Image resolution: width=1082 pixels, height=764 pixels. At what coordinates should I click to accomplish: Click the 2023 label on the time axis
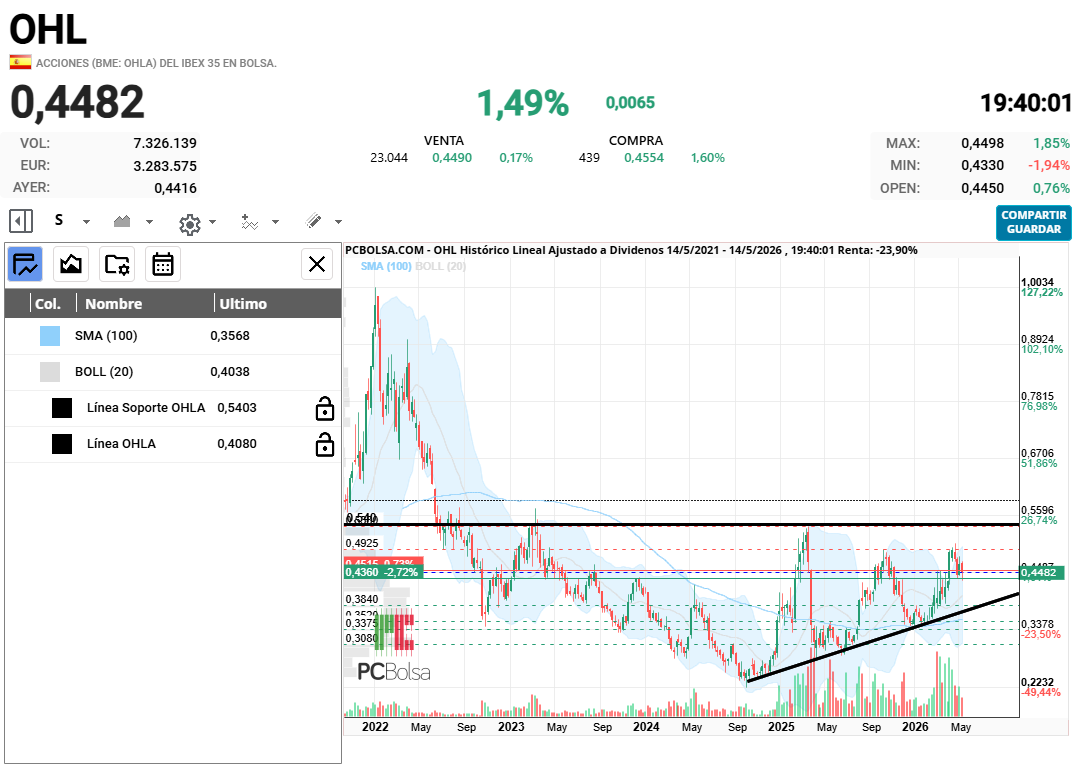(511, 727)
